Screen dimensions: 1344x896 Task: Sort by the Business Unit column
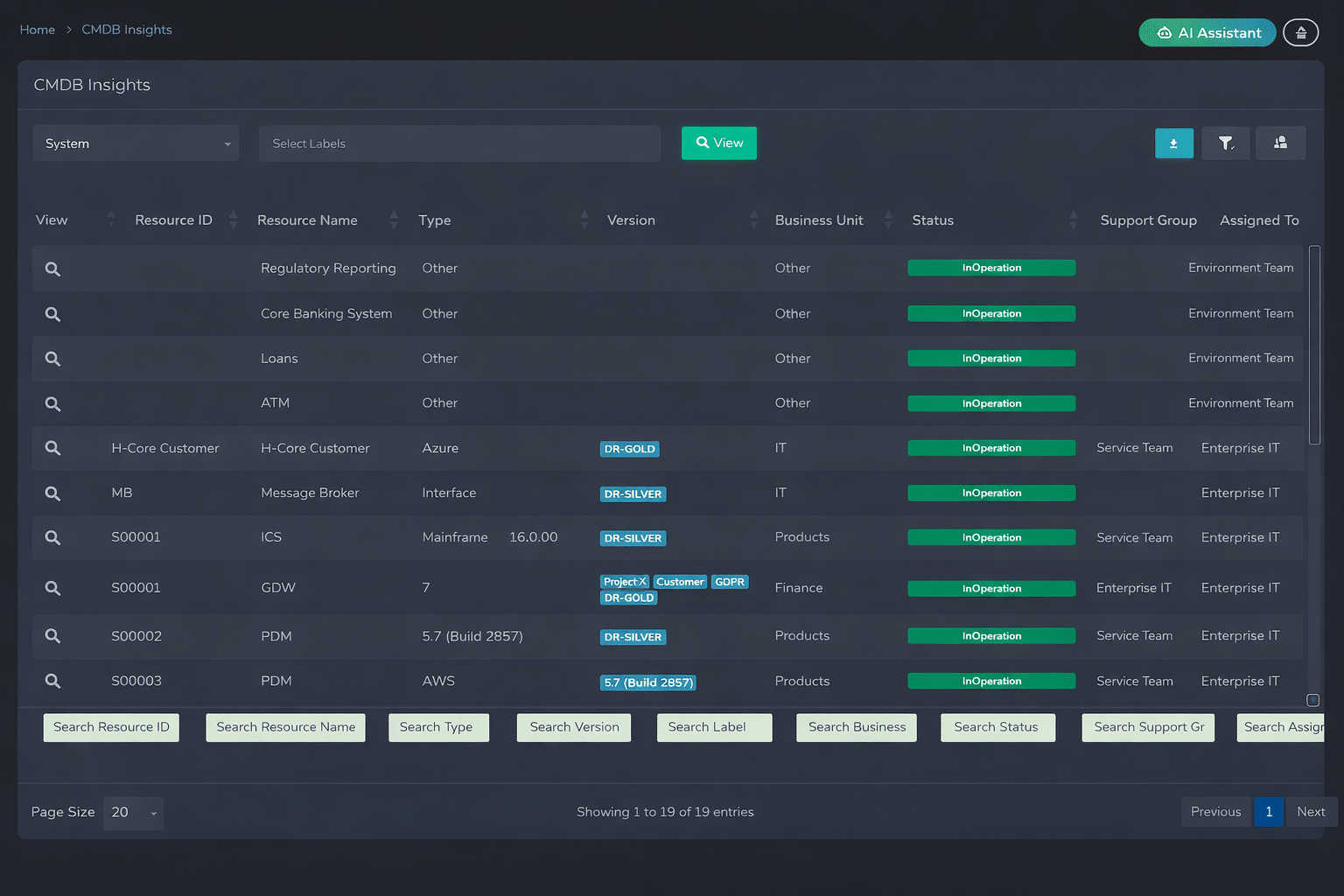(818, 220)
